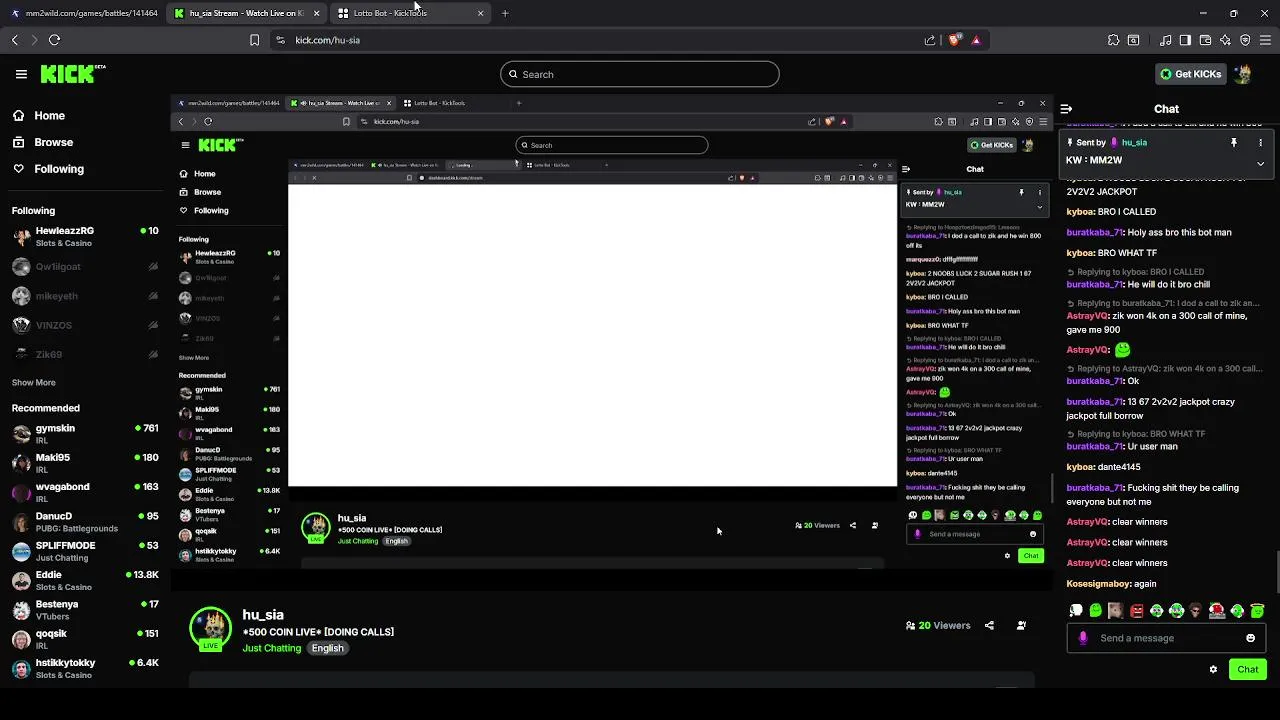View site information icon left of the URL

pos(280,40)
